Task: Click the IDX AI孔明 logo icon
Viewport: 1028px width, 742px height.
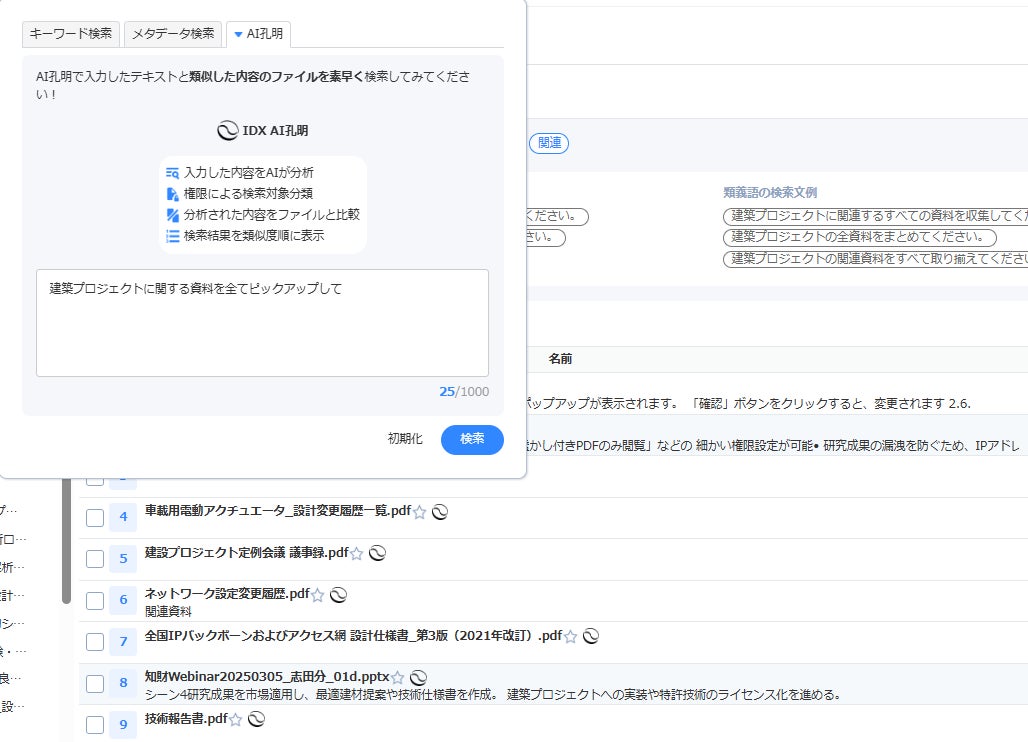Action: (227, 130)
